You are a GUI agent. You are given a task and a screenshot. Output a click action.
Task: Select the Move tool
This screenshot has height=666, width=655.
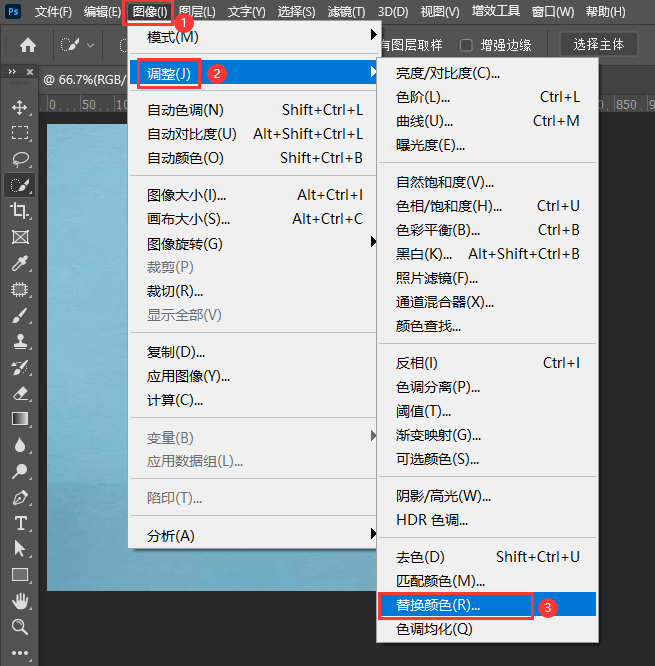click(x=20, y=107)
